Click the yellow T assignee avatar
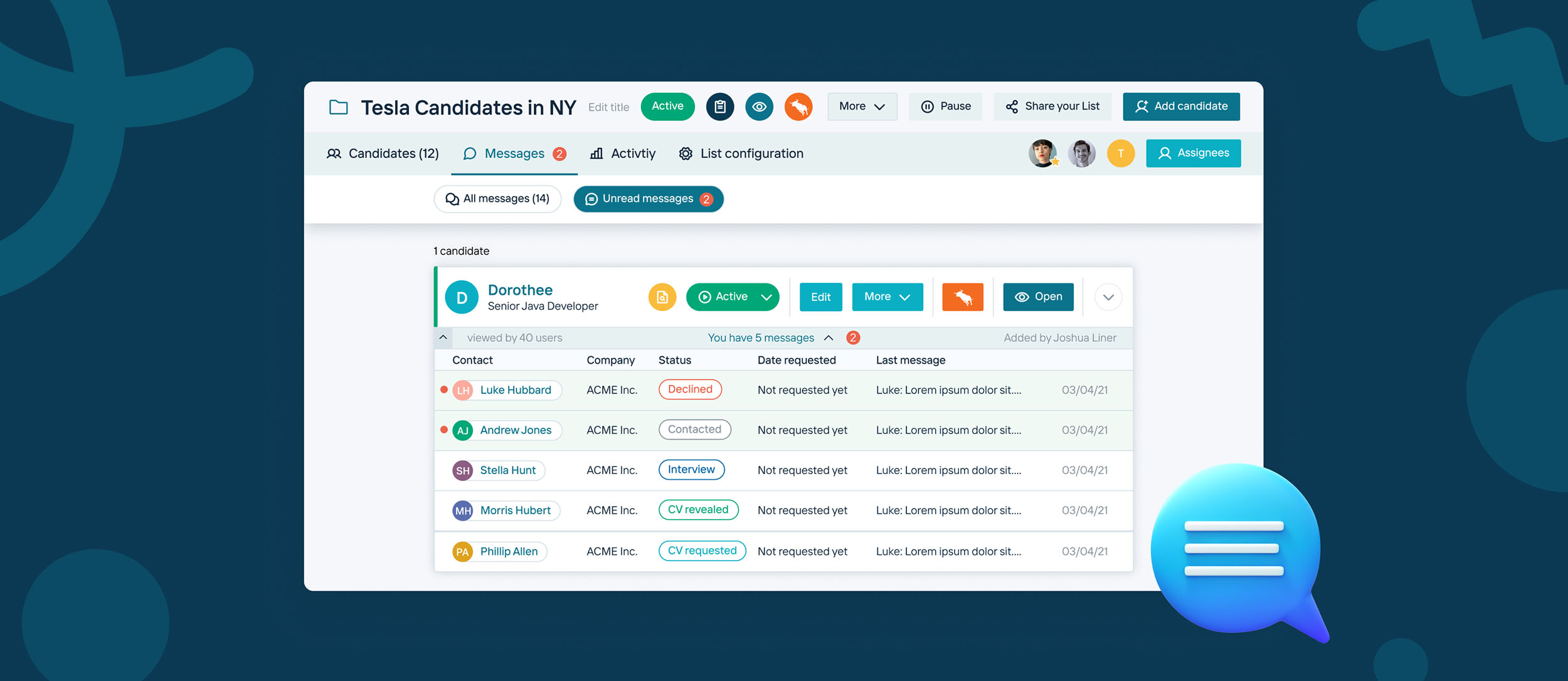The width and height of the screenshot is (1568, 681). (1120, 154)
